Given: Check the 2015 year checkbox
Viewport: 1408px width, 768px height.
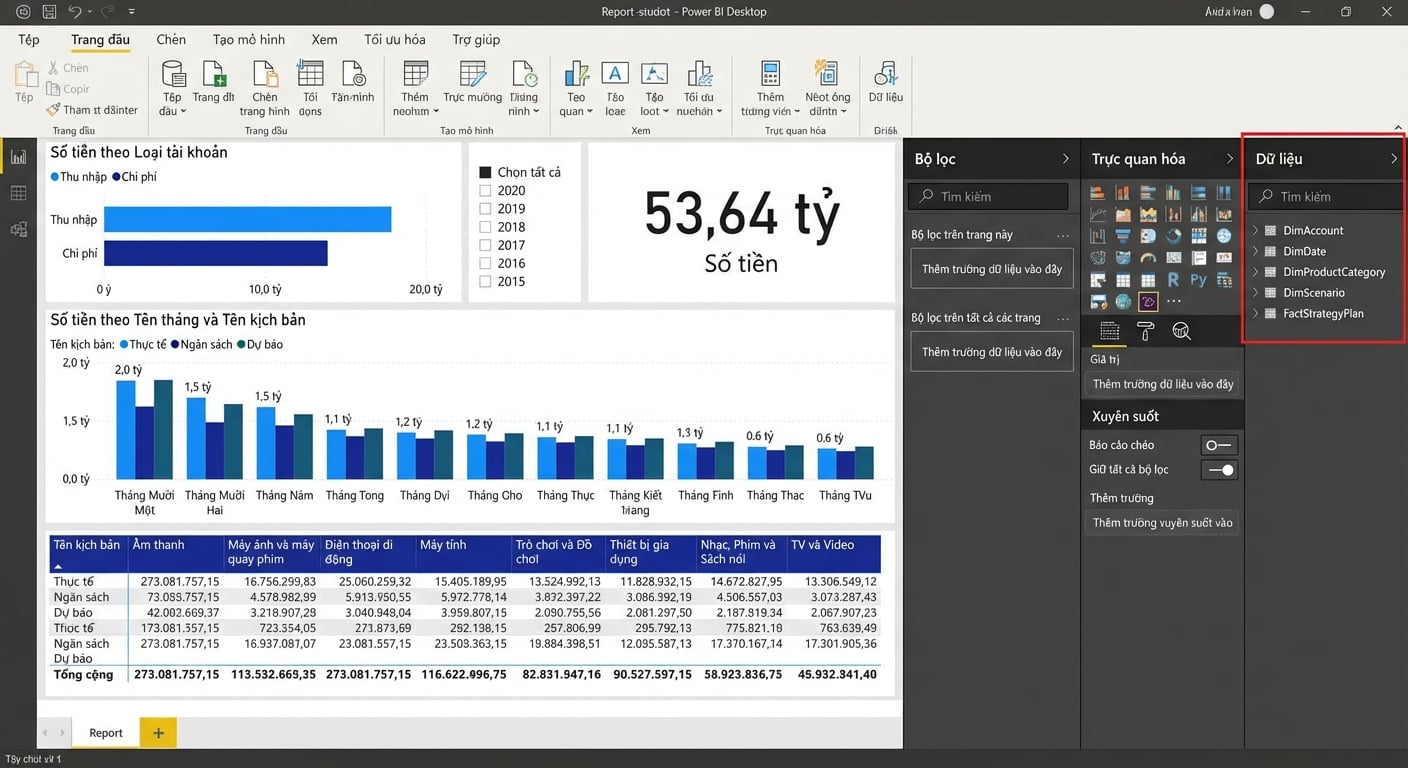Looking at the screenshot, I should (485, 281).
